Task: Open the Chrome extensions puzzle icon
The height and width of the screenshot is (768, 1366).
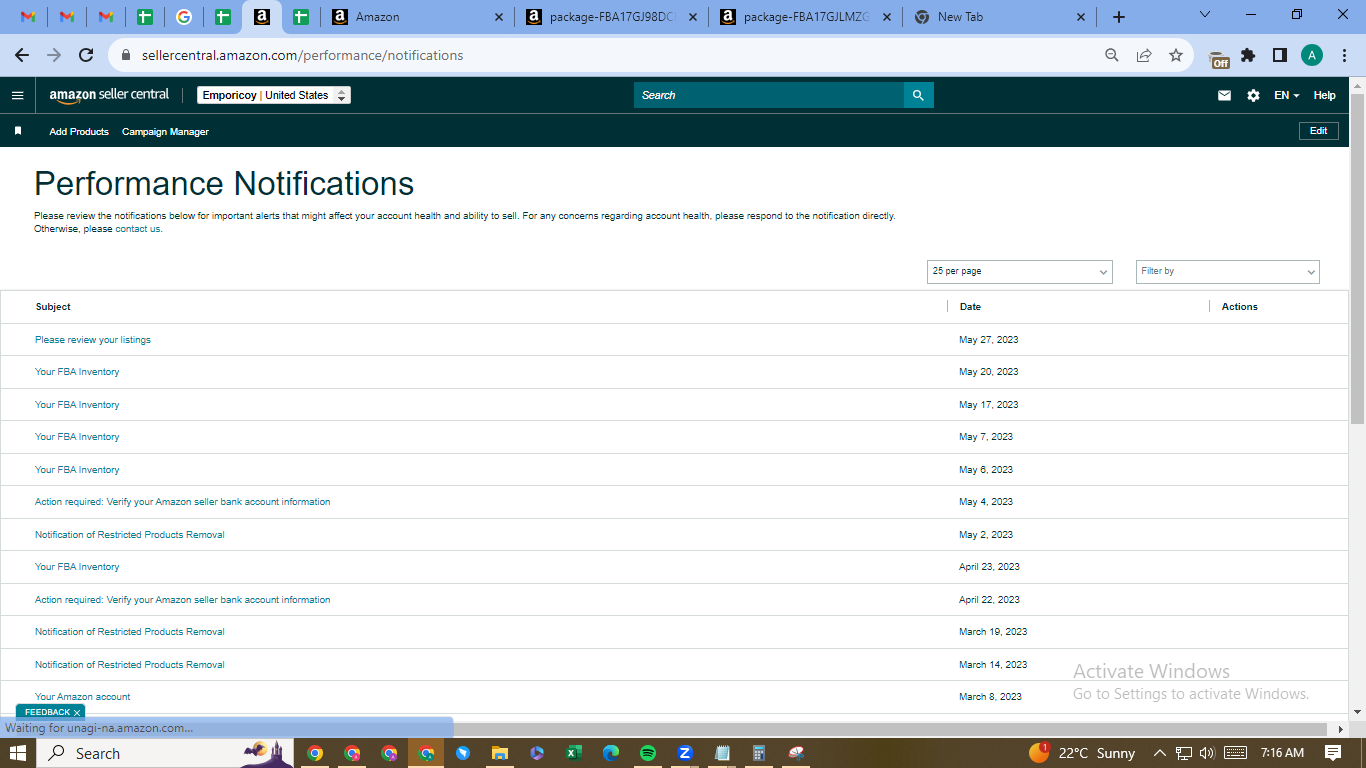Action: 1248,55
